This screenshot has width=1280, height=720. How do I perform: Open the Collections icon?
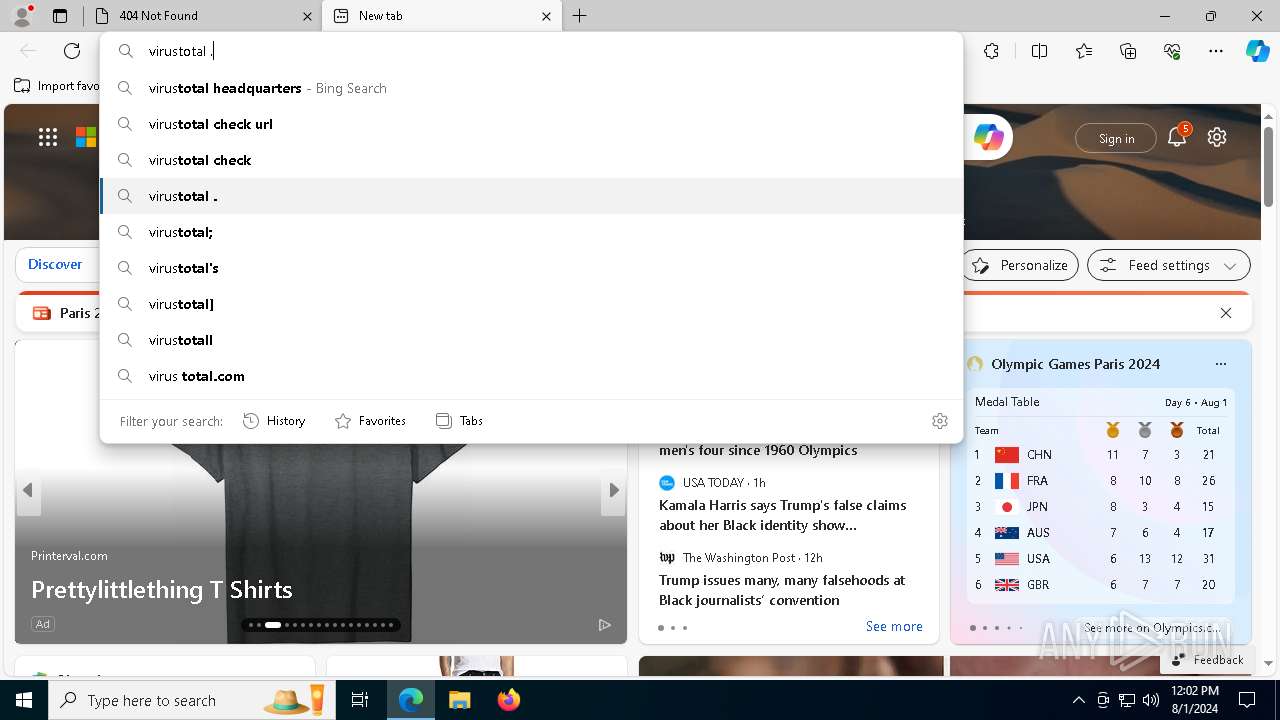pos(1128,51)
